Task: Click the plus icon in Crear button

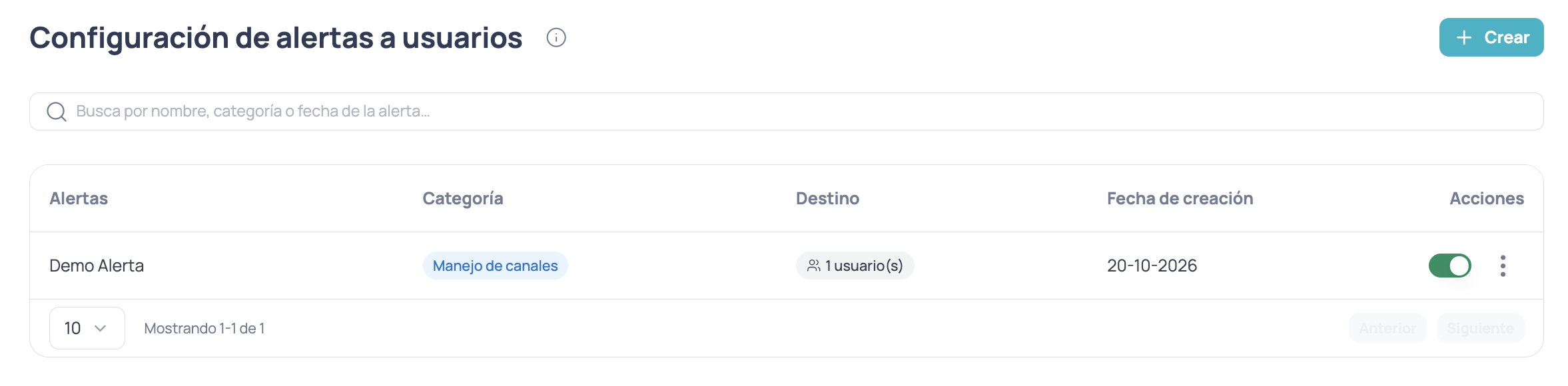Action: pyautogui.click(x=1464, y=38)
